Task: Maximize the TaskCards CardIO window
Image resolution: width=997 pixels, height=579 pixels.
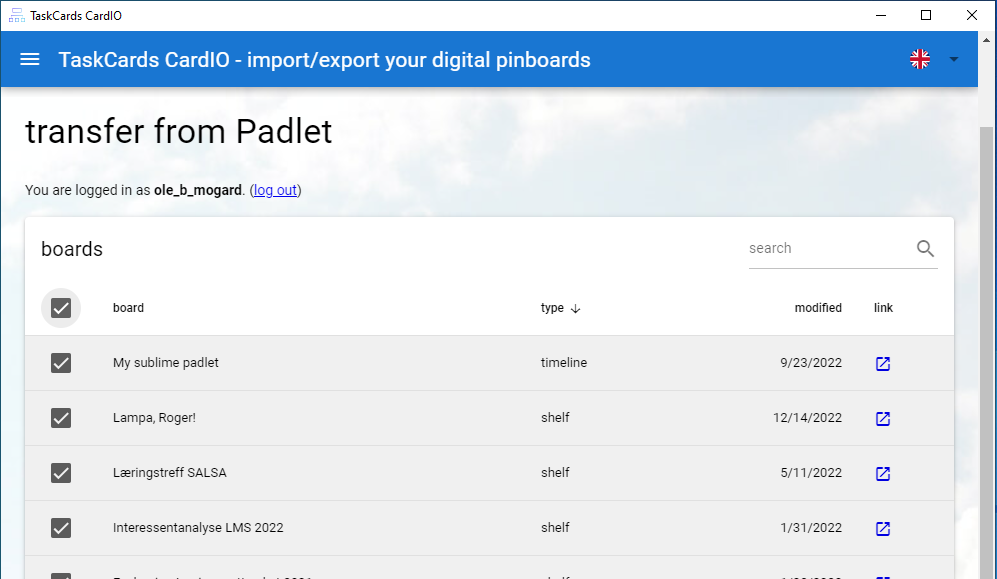Action: pyautogui.click(x=926, y=15)
